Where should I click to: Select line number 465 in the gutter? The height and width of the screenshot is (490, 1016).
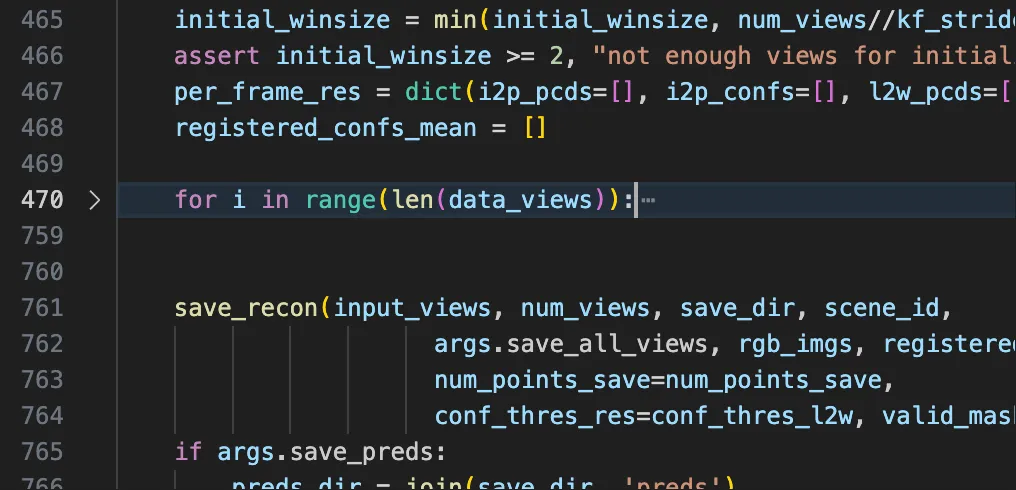(42, 19)
